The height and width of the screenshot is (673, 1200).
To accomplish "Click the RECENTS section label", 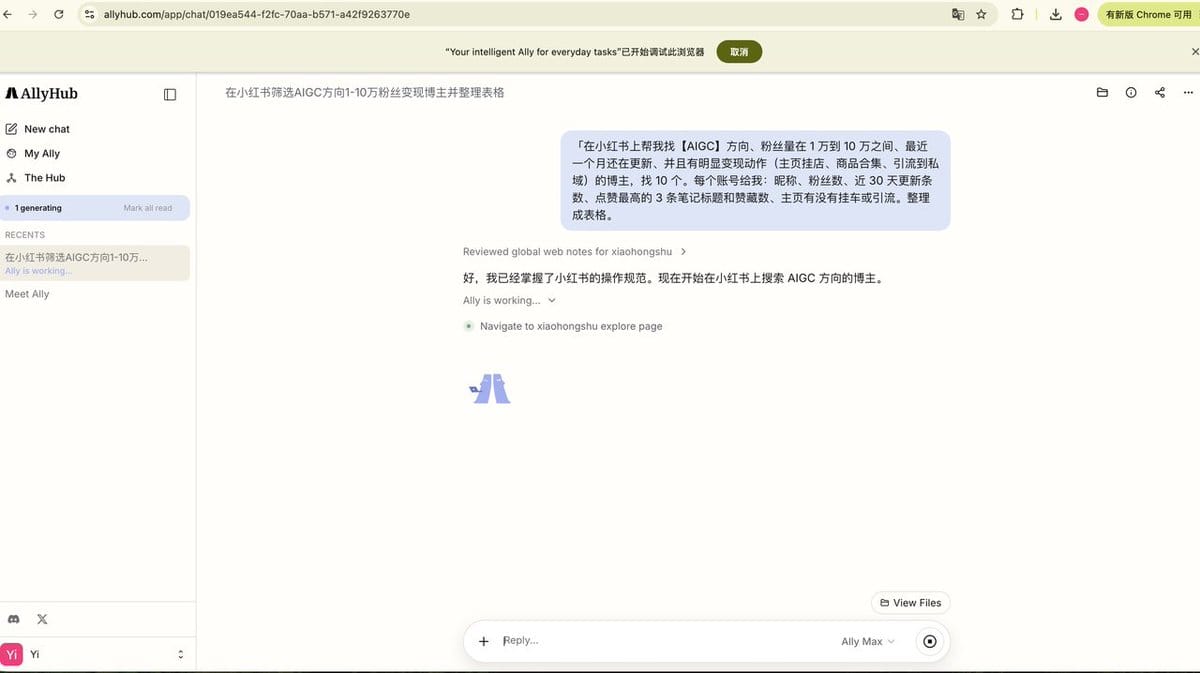I will coord(25,235).
